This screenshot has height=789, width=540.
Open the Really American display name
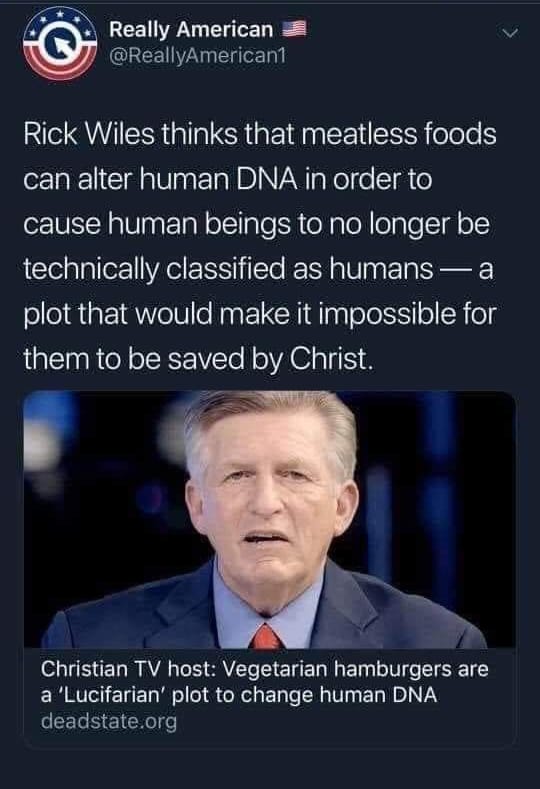(x=191, y=29)
